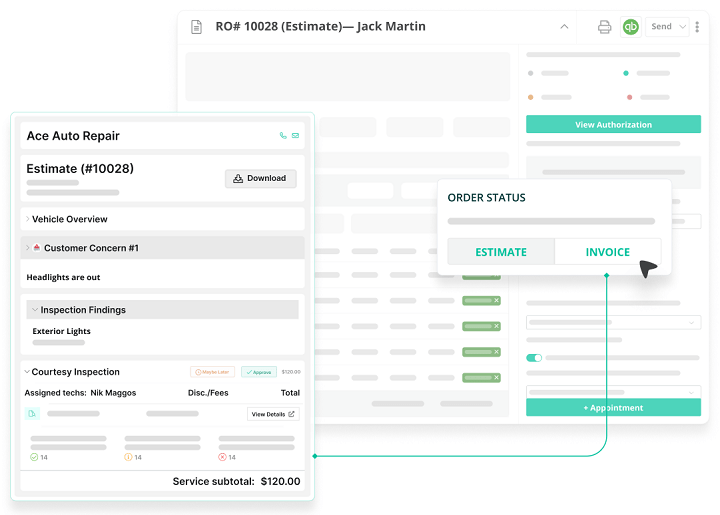Click the document icon beside RO# 10028

(x=197, y=27)
